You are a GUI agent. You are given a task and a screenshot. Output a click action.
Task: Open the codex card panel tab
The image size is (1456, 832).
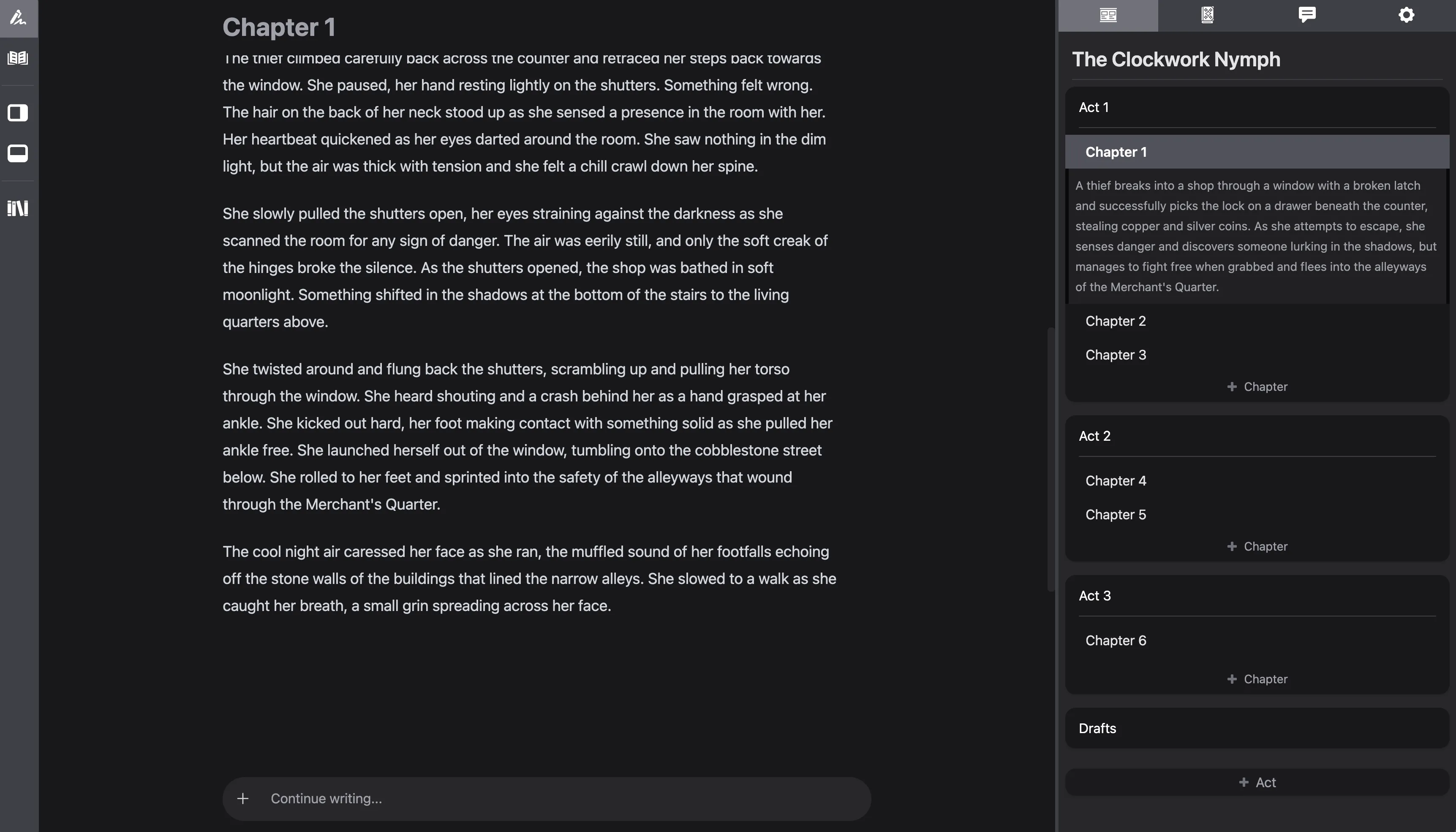pos(1207,16)
